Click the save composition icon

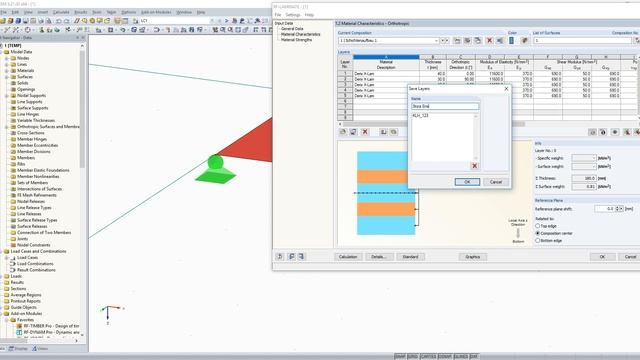click(467, 40)
